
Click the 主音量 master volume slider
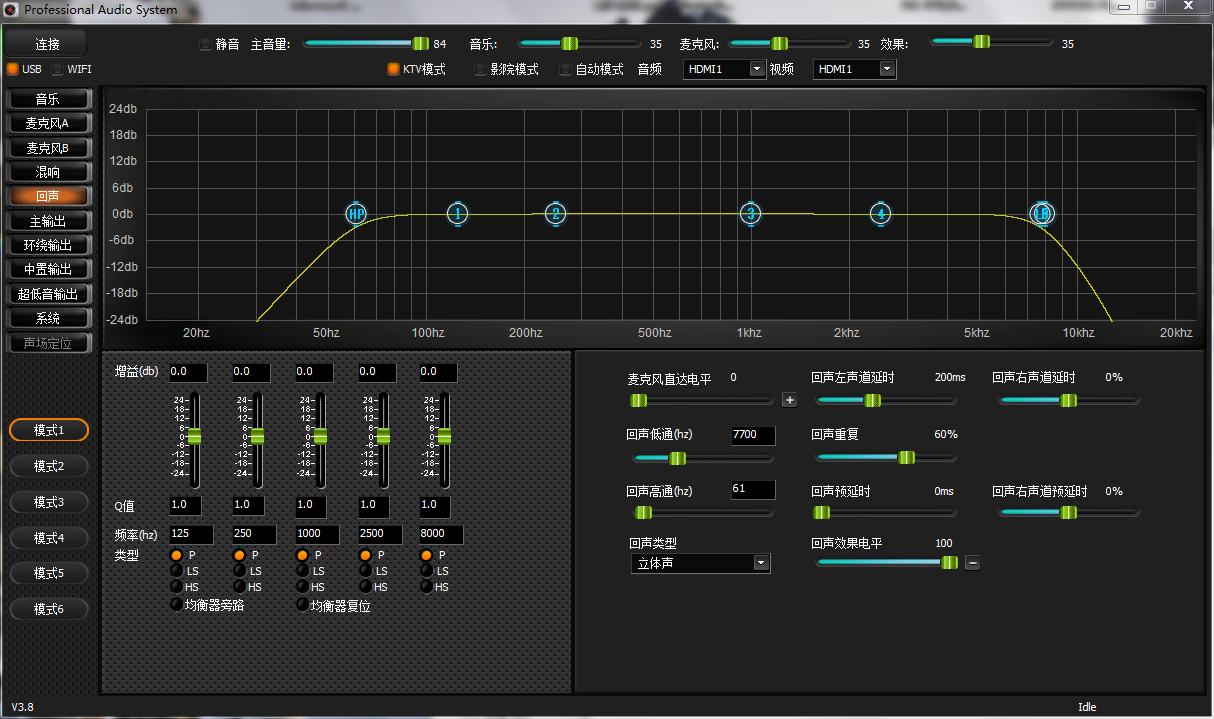coord(366,43)
